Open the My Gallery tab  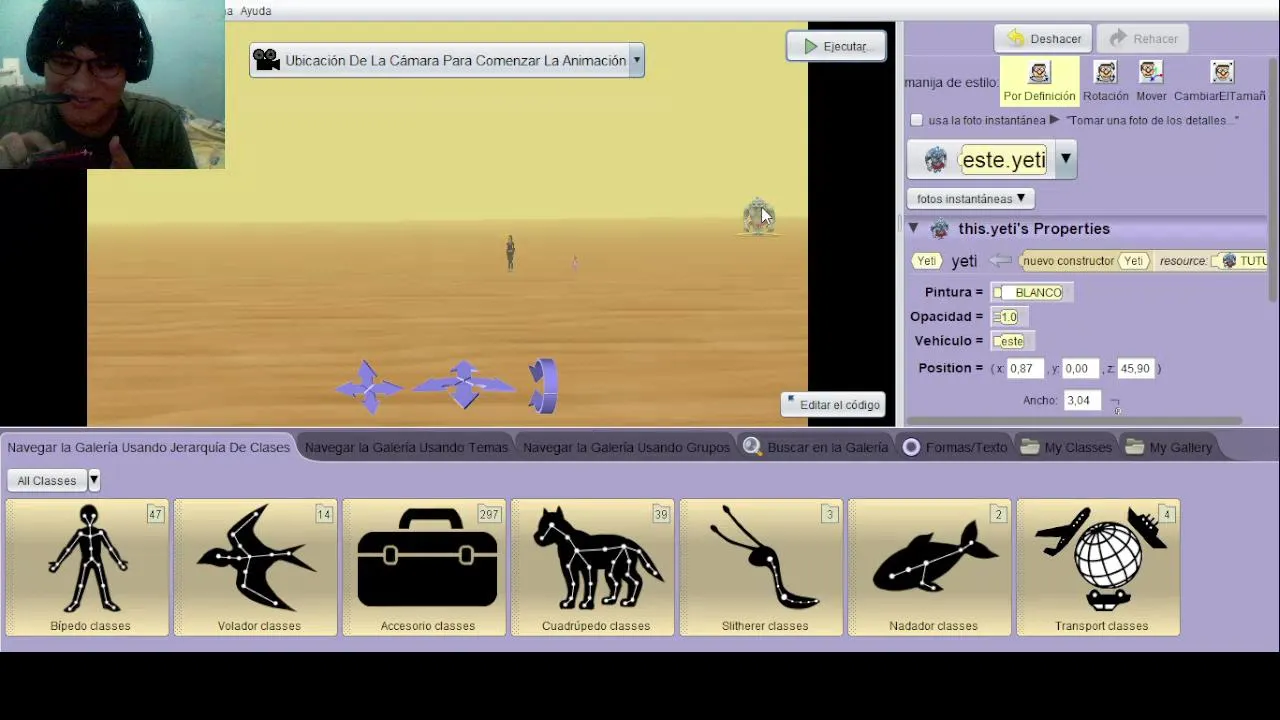click(1169, 447)
